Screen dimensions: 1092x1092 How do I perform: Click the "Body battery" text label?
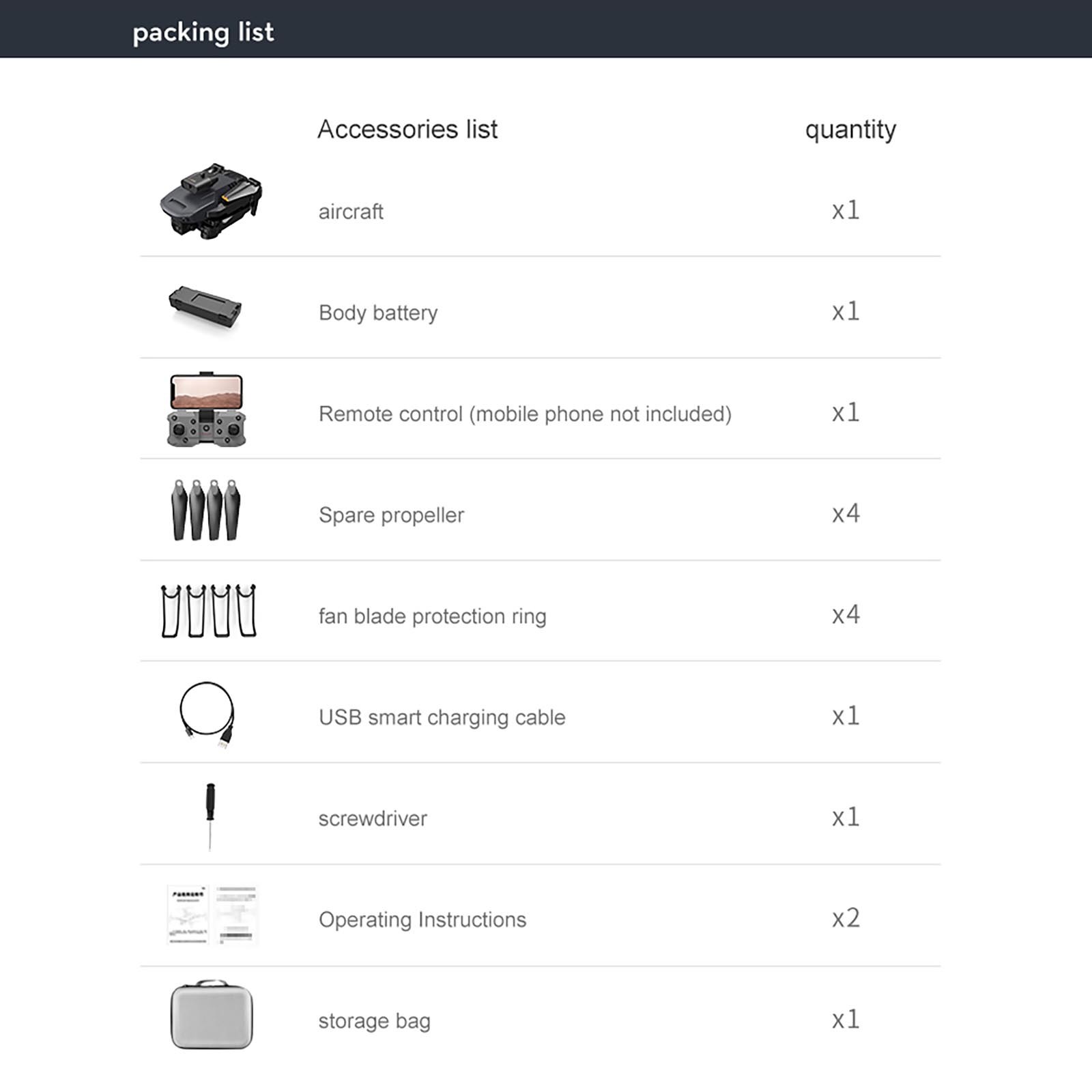(x=378, y=313)
